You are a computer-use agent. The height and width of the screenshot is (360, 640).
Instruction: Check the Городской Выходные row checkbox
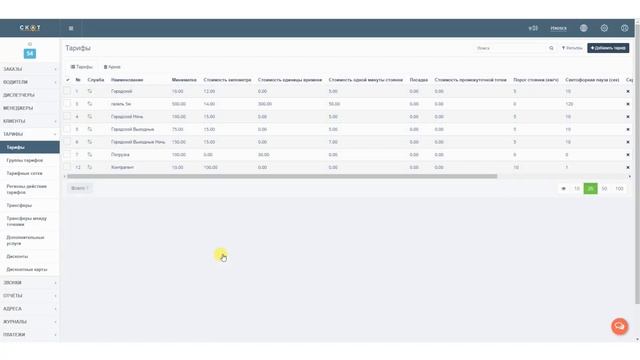coord(67,129)
